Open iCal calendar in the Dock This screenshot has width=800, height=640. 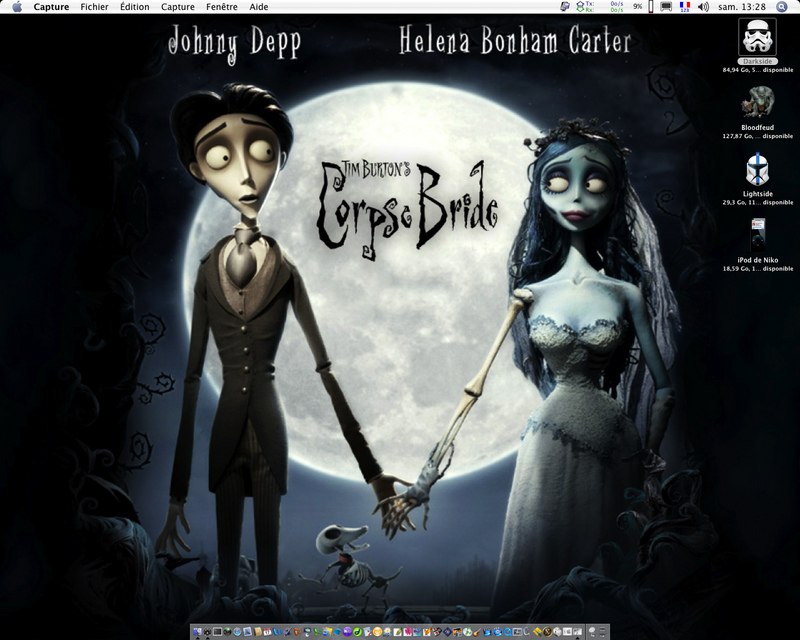(267, 632)
